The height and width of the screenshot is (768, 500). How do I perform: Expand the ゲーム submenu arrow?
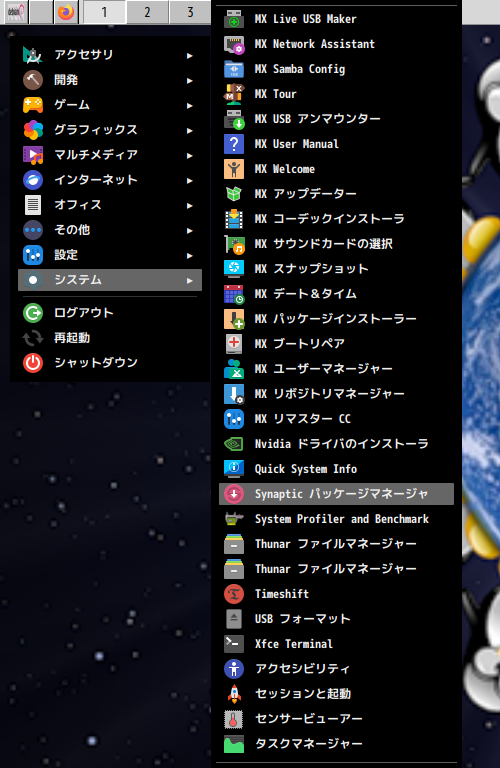190,105
